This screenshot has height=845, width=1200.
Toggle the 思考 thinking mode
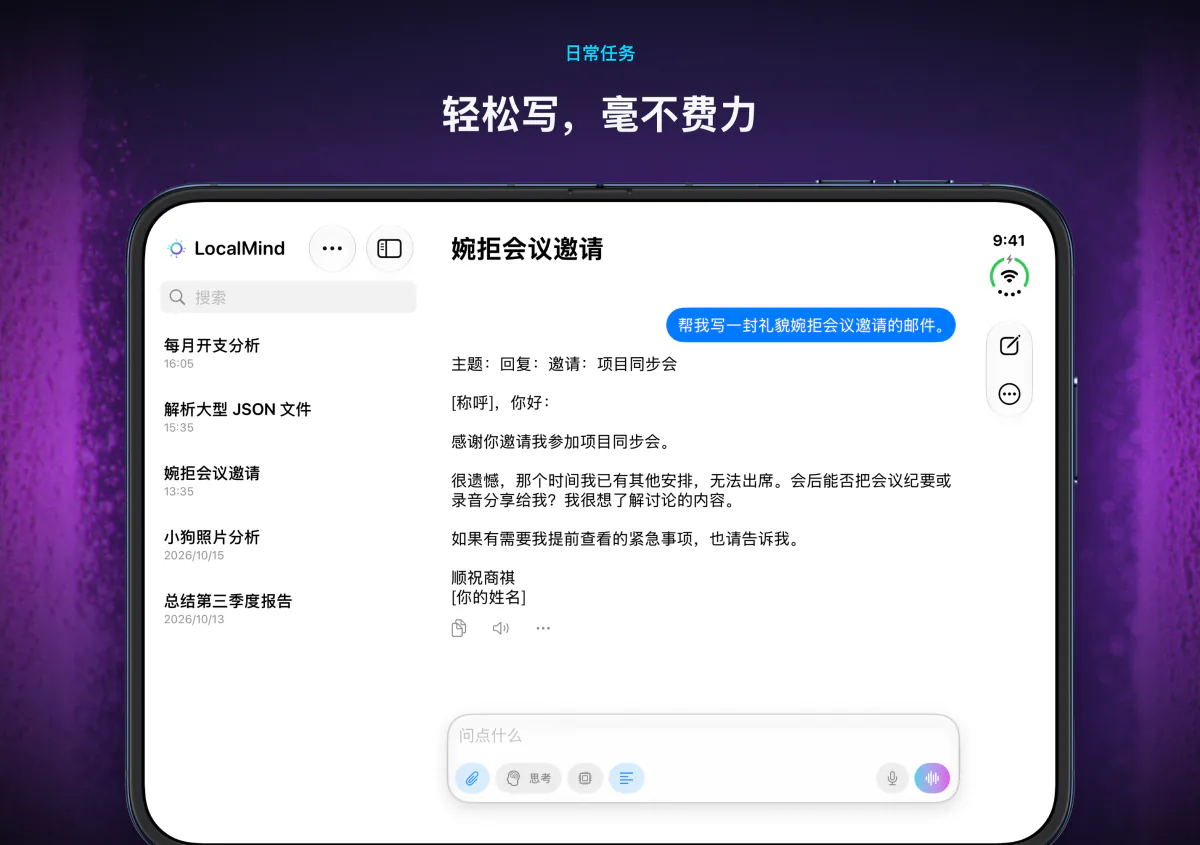[x=528, y=778]
